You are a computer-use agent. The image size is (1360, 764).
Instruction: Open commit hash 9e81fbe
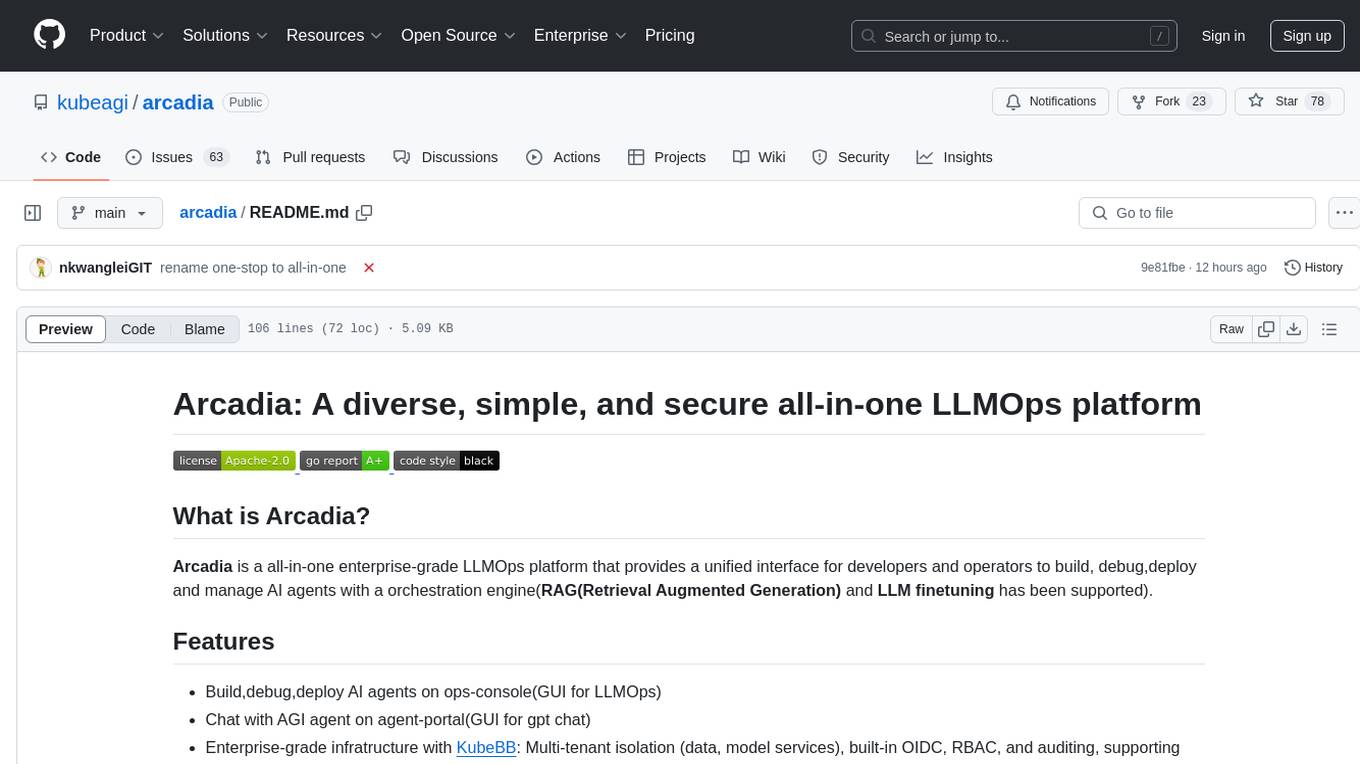point(1163,268)
